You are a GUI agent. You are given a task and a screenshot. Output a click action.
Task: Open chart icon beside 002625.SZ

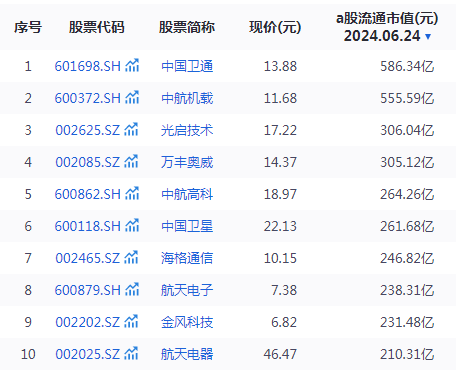[131, 130]
